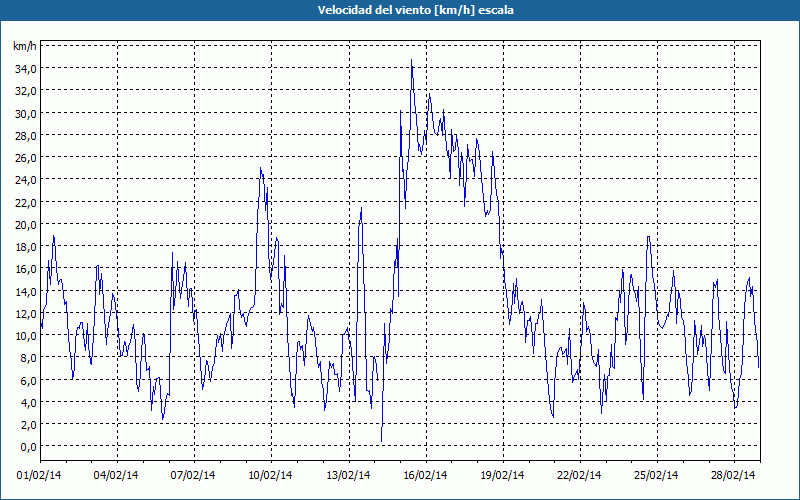Click the 04/02/14 date label
The image size is (800, 500).
(x=116, y=475)
